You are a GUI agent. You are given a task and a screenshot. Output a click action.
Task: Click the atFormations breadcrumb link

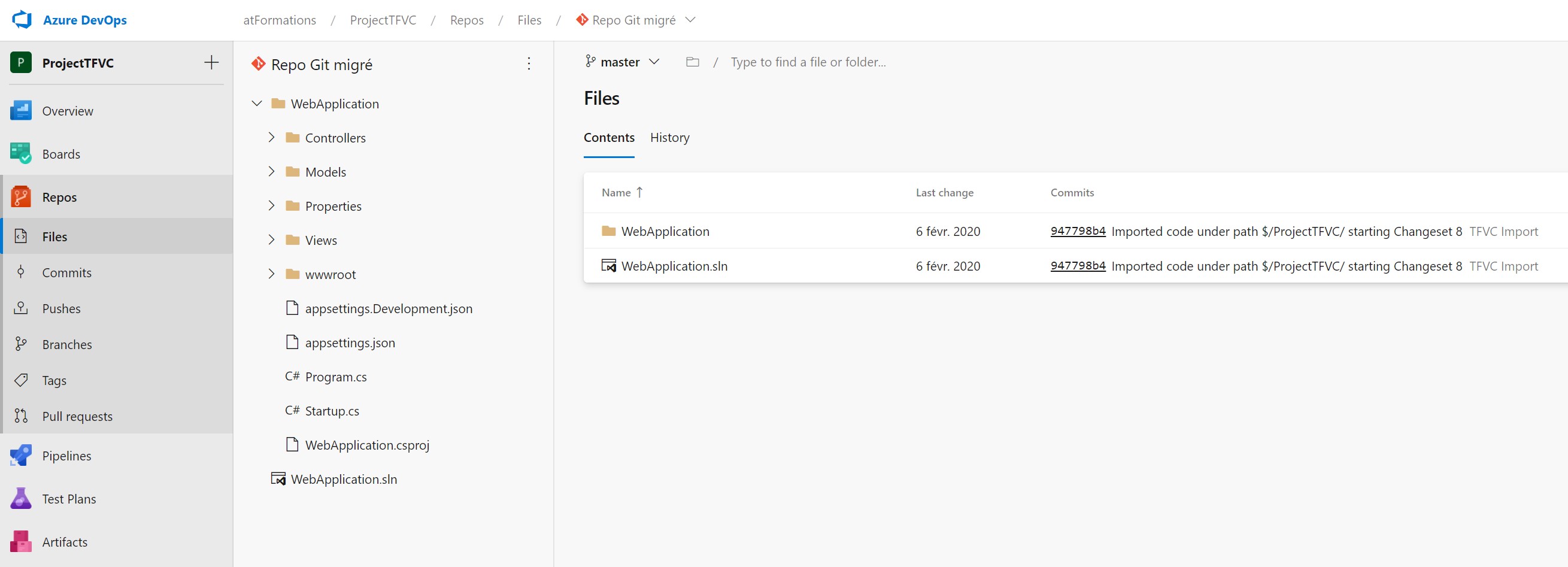[x=280, y=20]
